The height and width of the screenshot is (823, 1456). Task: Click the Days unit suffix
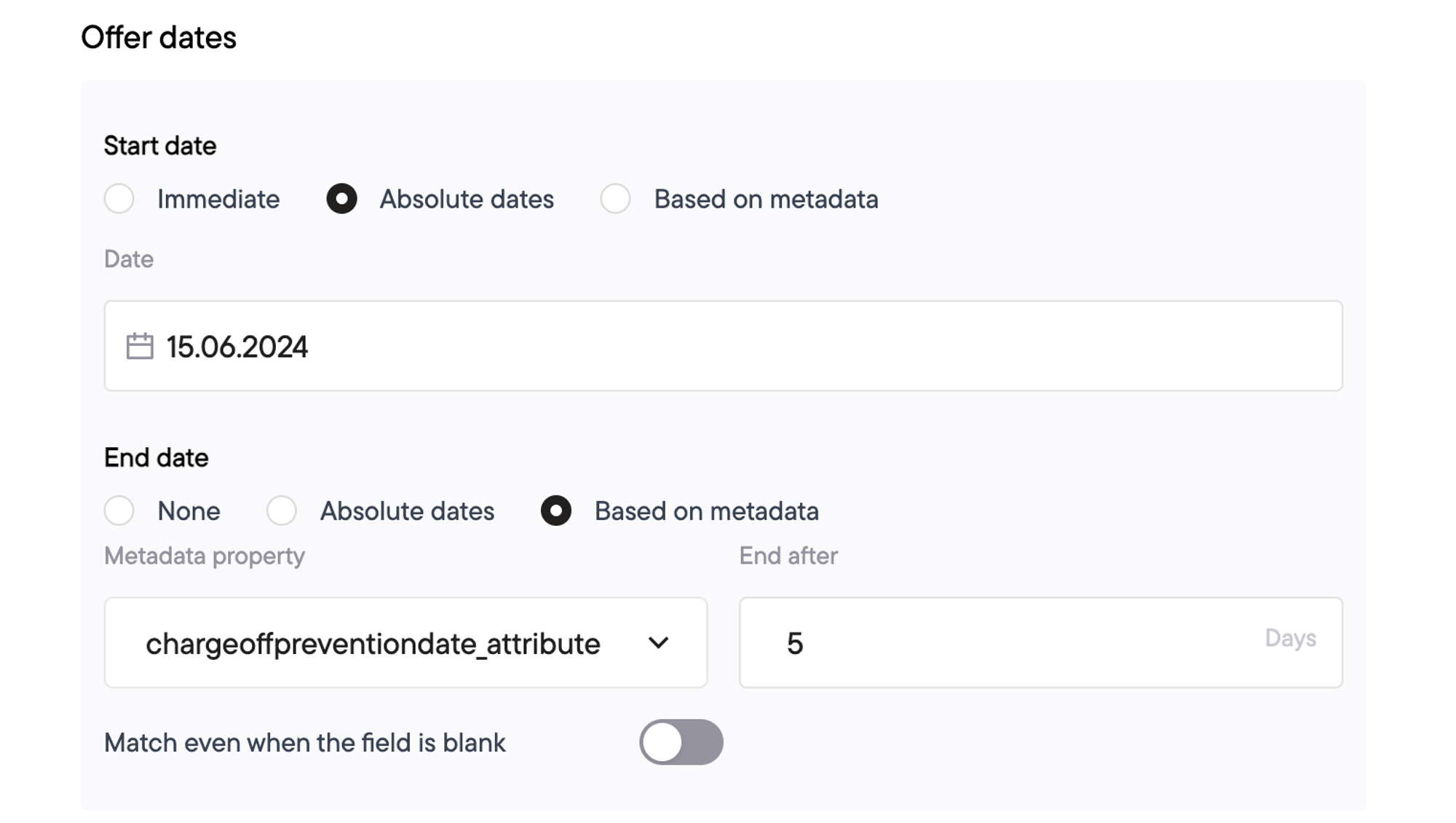1290,638
